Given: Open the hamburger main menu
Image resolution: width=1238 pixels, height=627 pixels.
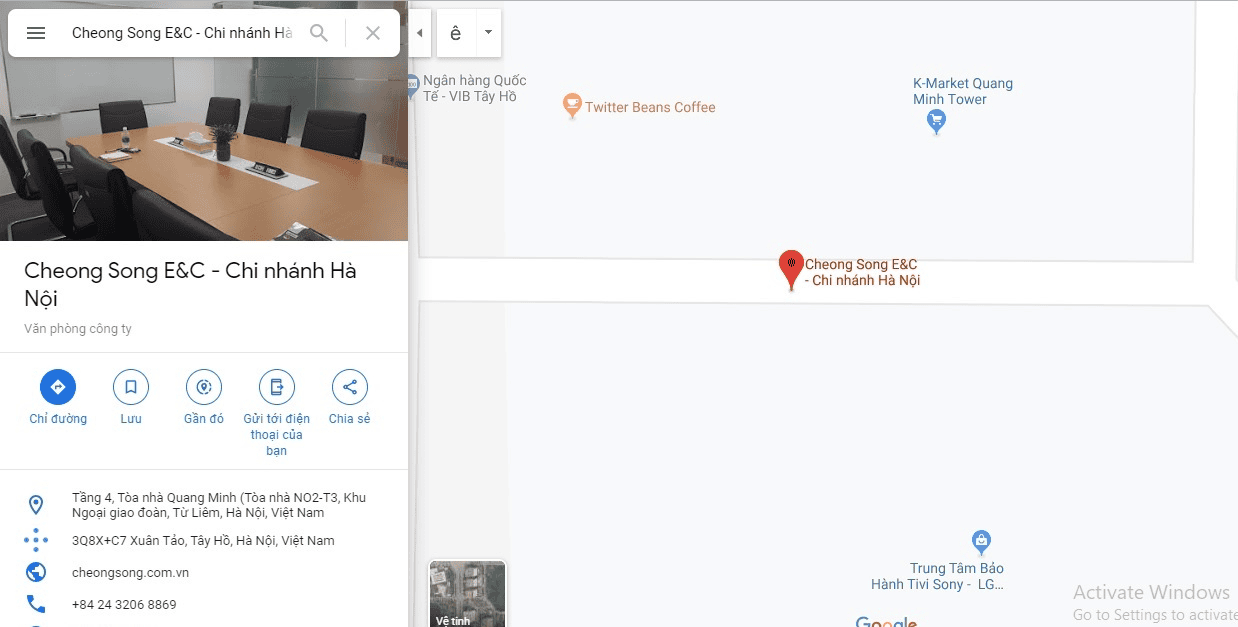Looking at the screenshot, I should (x=36, y=33).
